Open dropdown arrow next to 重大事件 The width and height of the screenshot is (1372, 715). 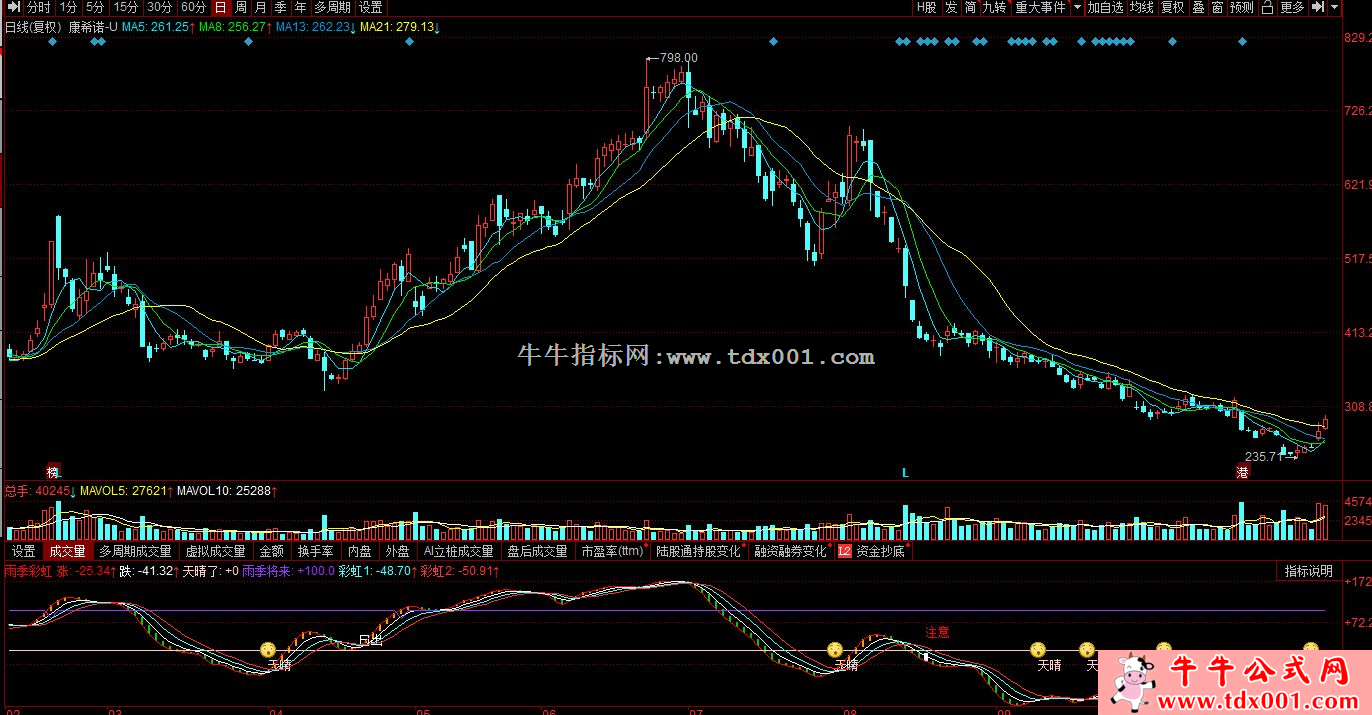pyautogui.click(x=1077, y=7)
